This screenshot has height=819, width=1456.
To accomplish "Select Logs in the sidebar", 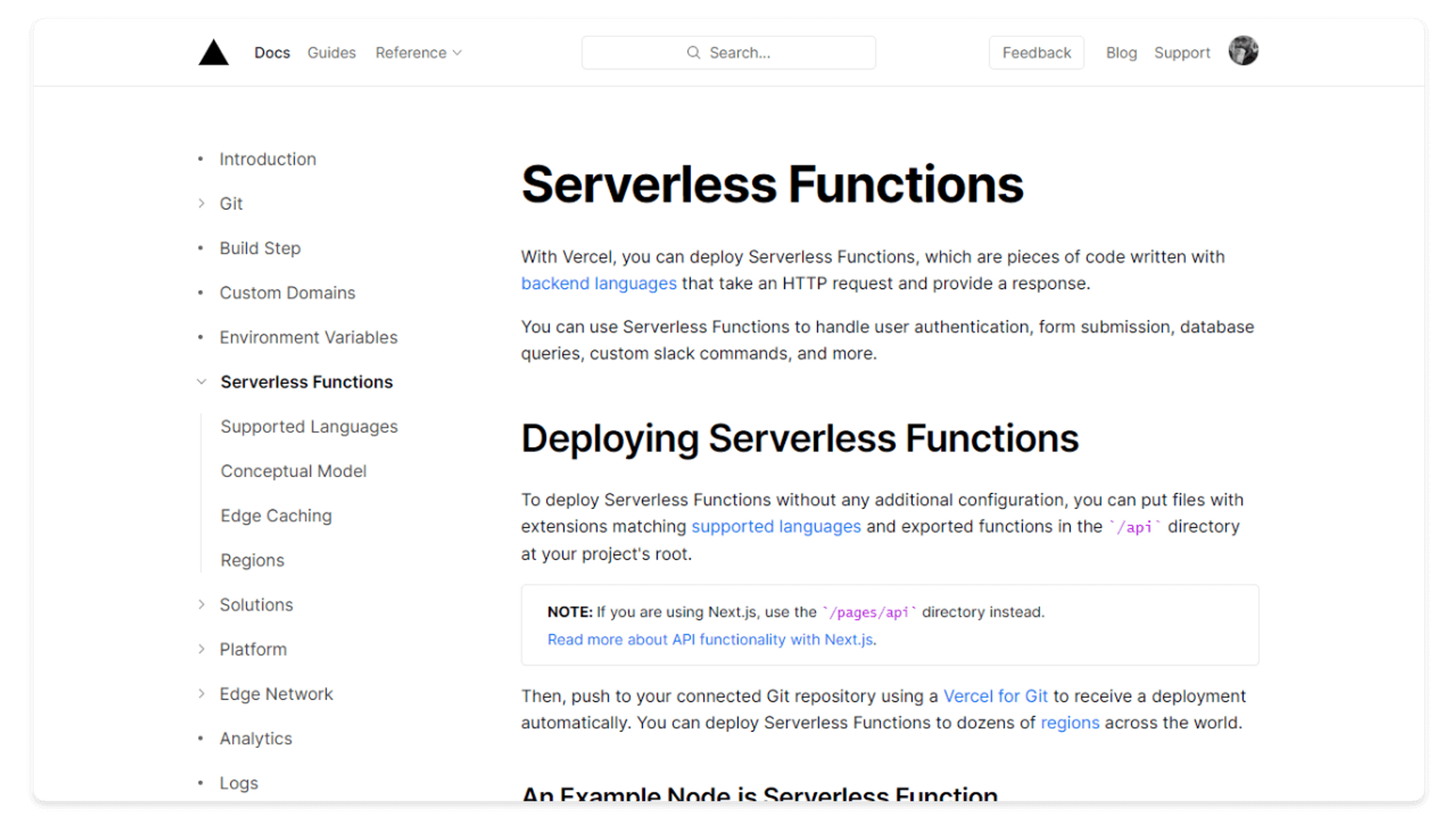I will (239, 783).
